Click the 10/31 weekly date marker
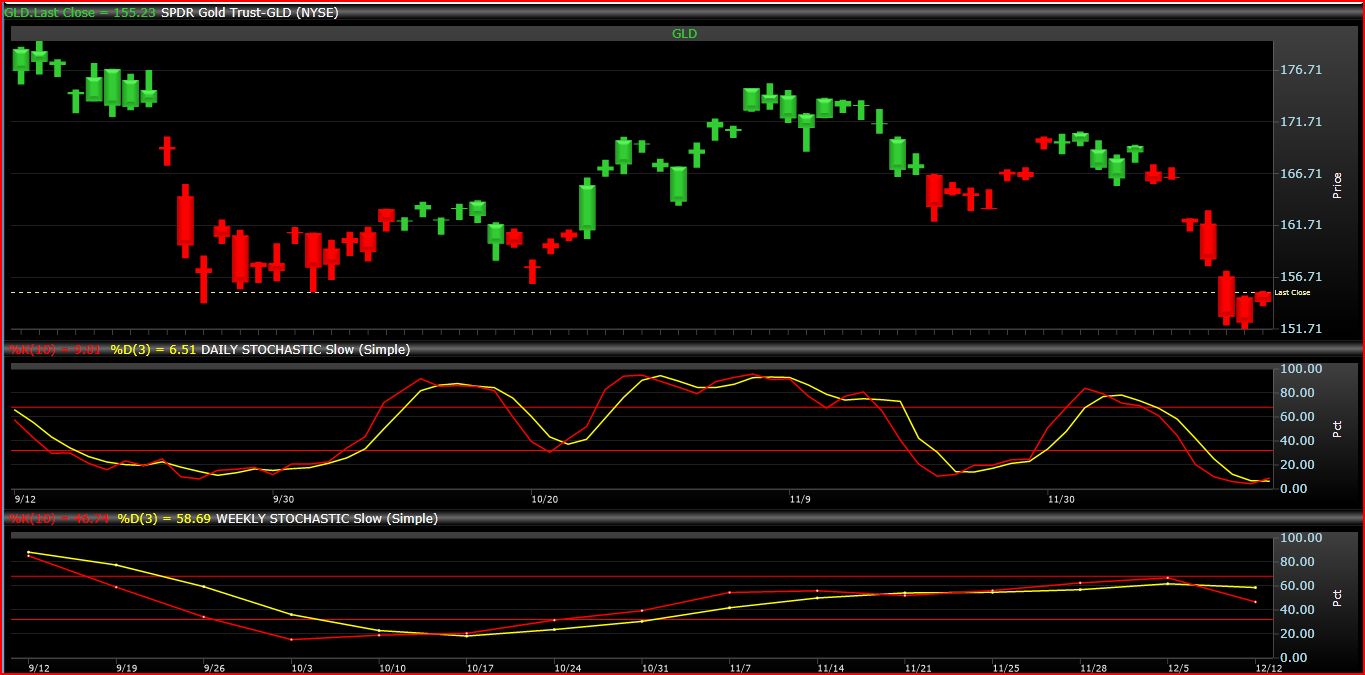The height and width of the screenshot is (675, 1365). coord(655,668)
